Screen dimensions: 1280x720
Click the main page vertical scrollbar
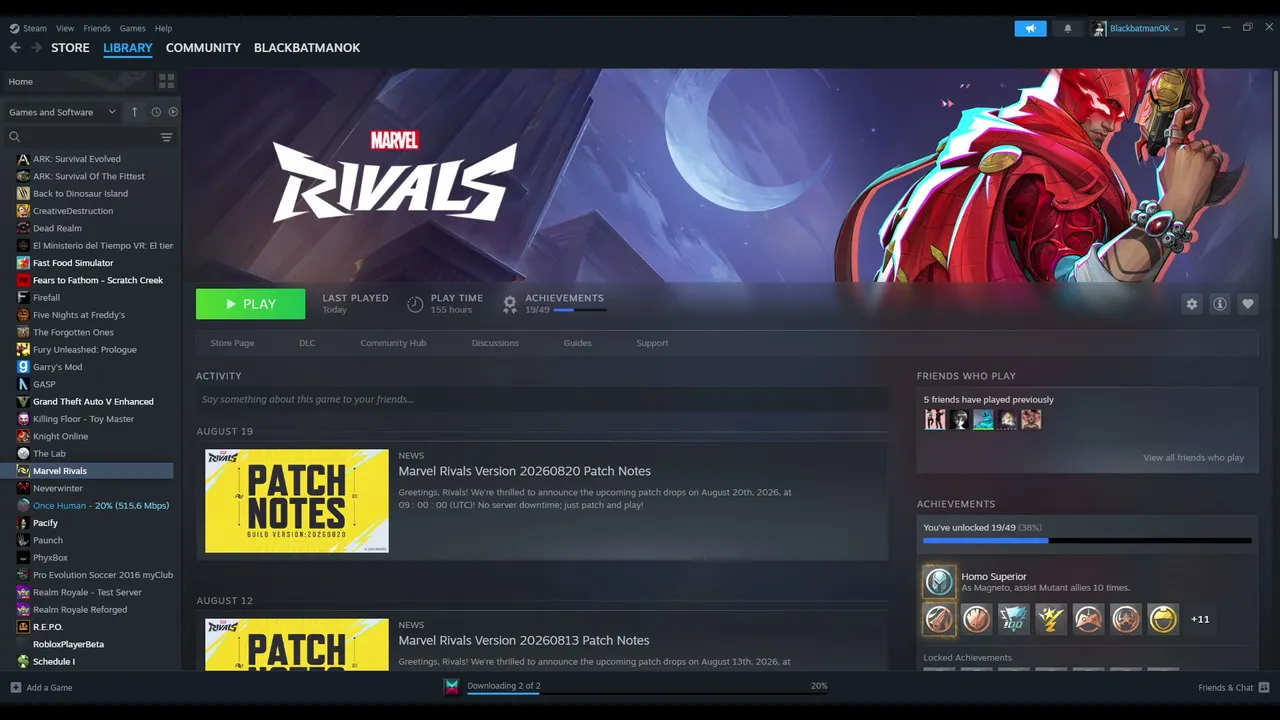(x=1275, y=155)
